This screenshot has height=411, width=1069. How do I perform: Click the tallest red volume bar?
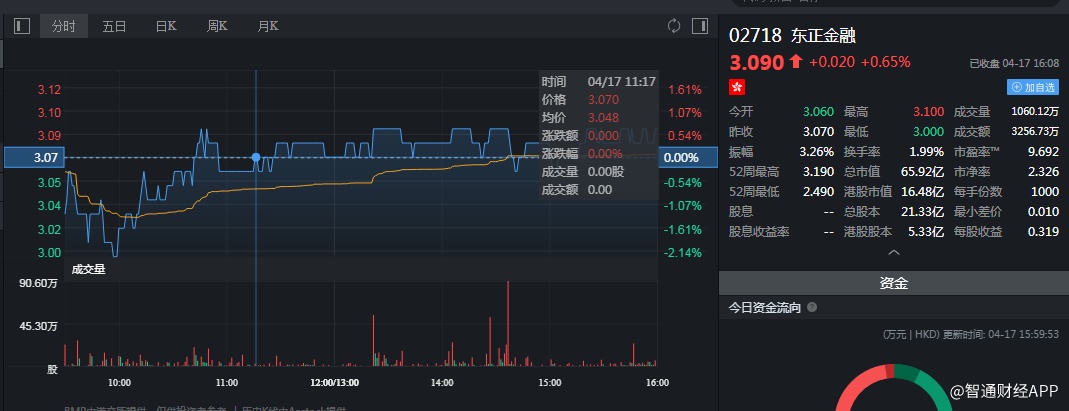tap(508, 322)
